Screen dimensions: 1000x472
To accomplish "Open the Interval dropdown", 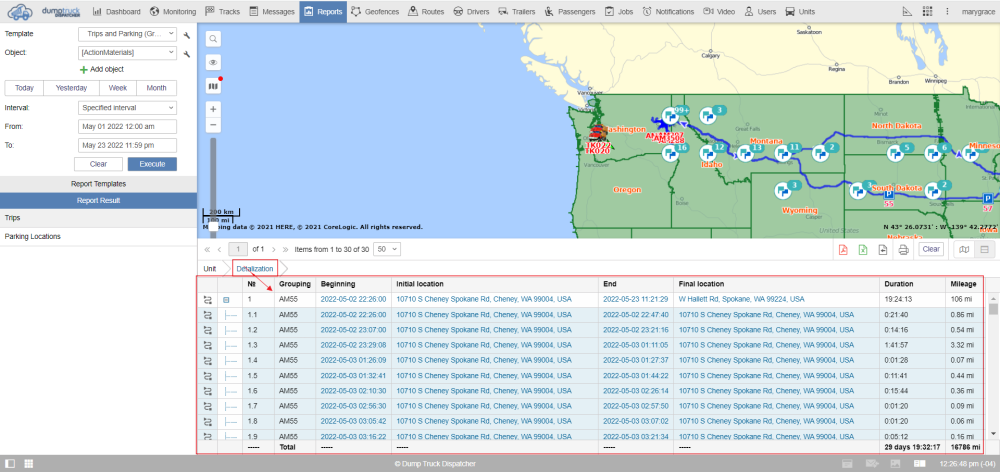I will click(127, 107).
